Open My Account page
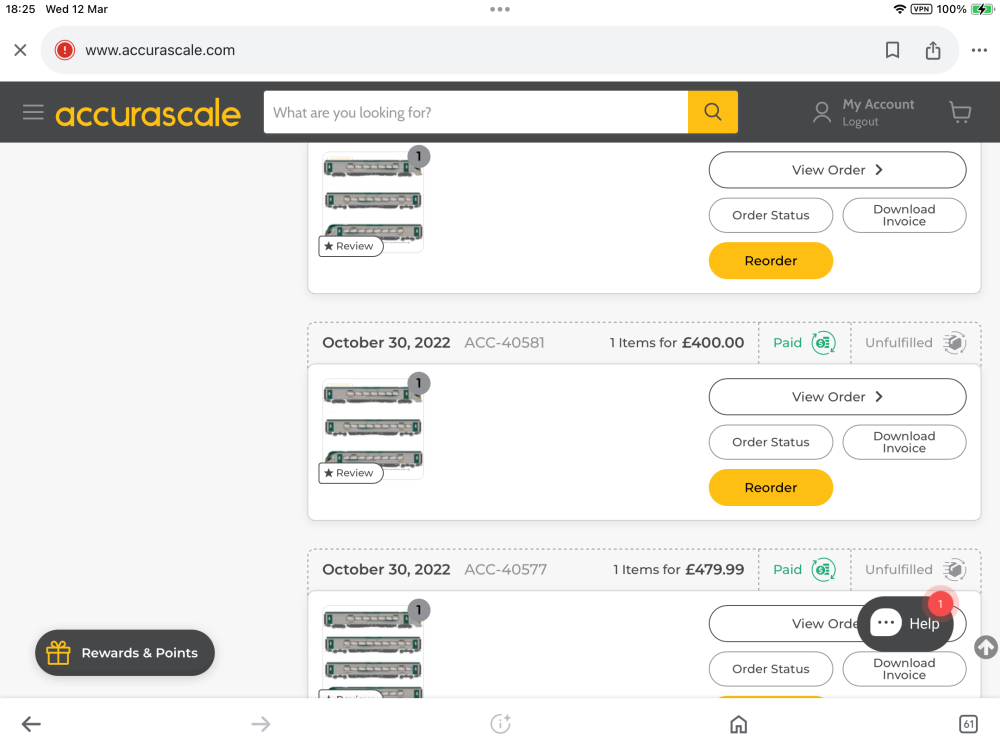Image resolution: width=1000 pixels, height=750 pixels. (877, 104)
